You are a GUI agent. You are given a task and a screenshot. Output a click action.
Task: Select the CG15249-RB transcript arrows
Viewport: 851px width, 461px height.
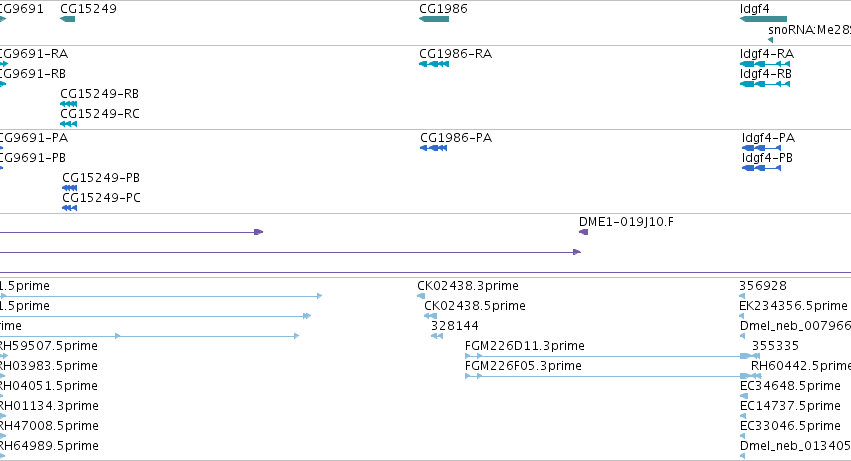pyautogui.click(x=68, y=104)
